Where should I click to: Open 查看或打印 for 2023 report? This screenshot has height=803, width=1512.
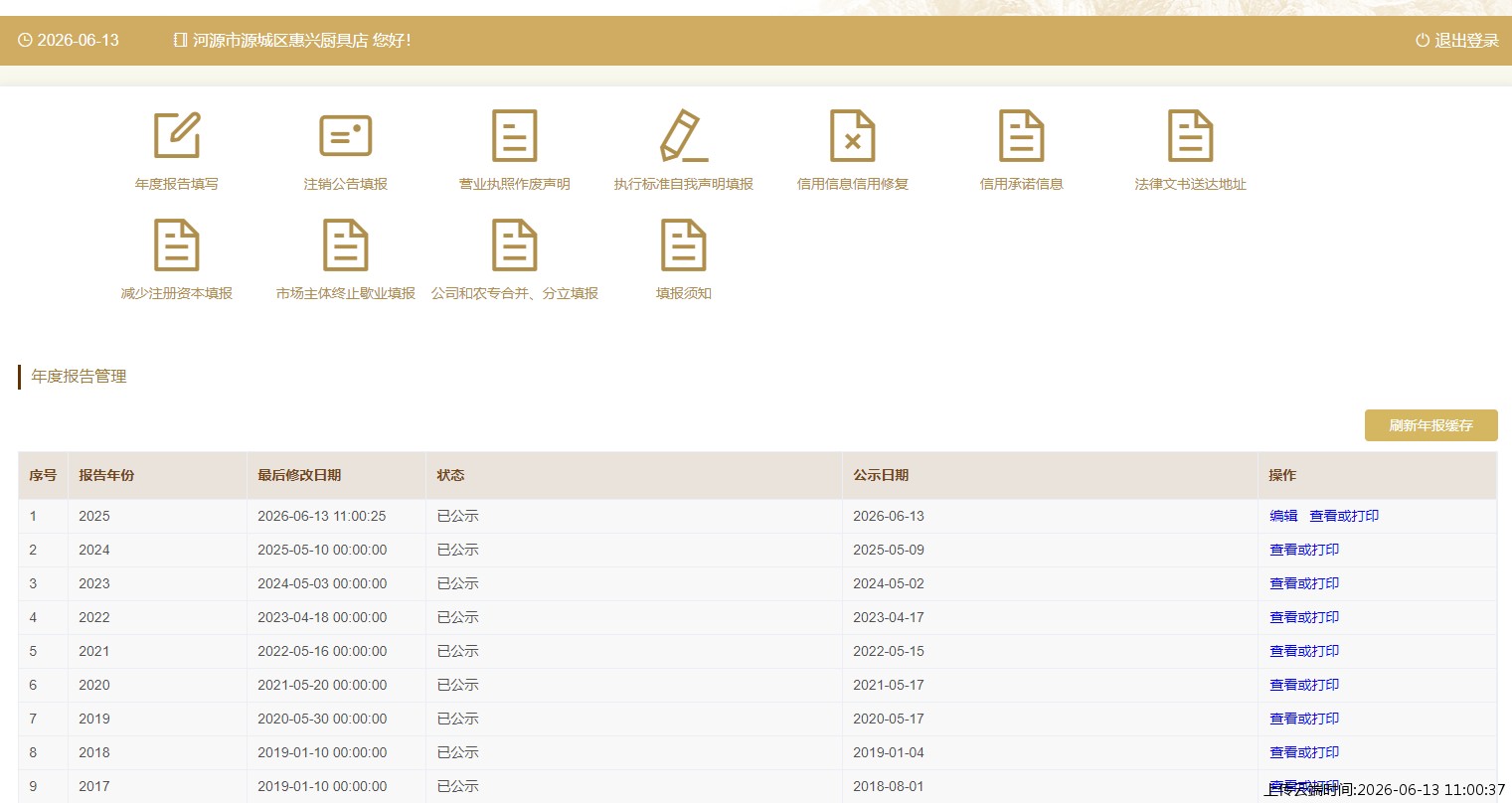coord(1304,583)
